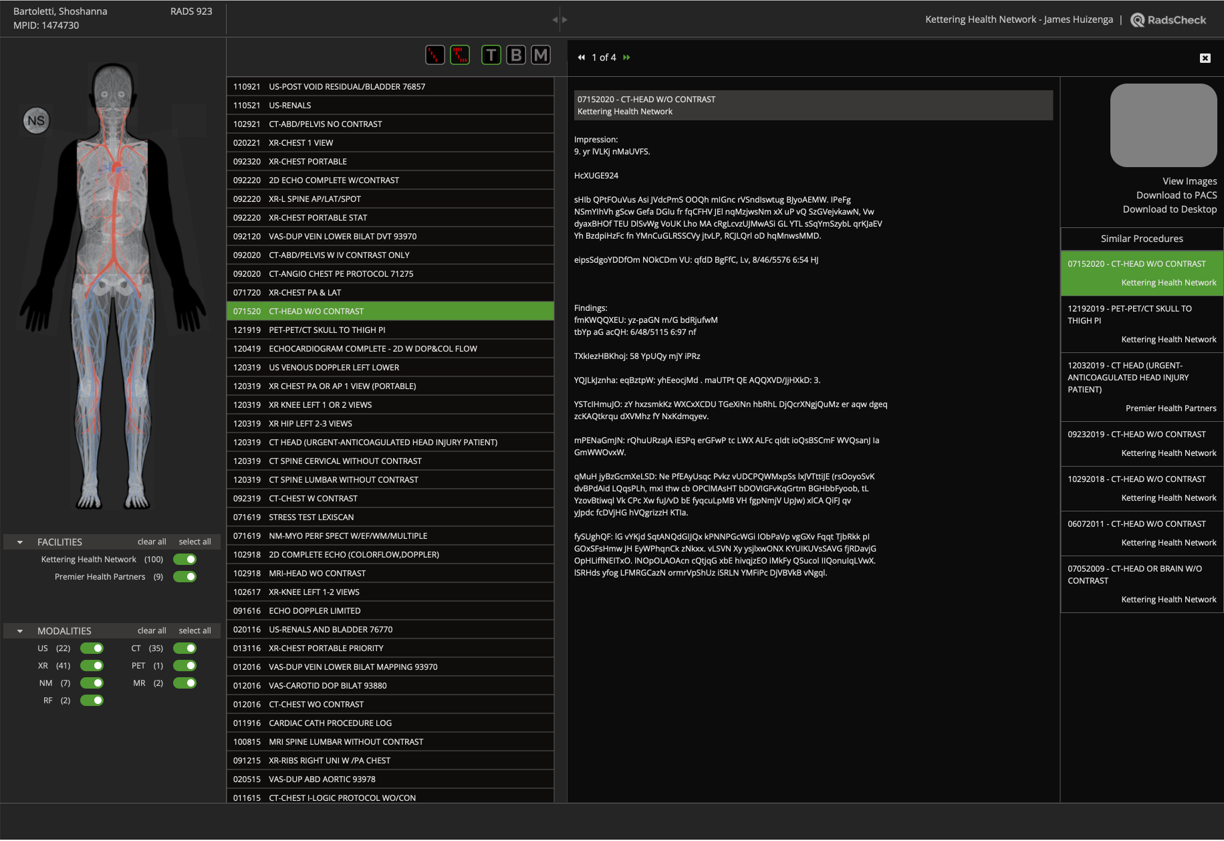Viewport: 1224px width, 841px height.
Task: Select exam 102918 MRI-Head WO Contrast
Action: (x=390, y=573)
